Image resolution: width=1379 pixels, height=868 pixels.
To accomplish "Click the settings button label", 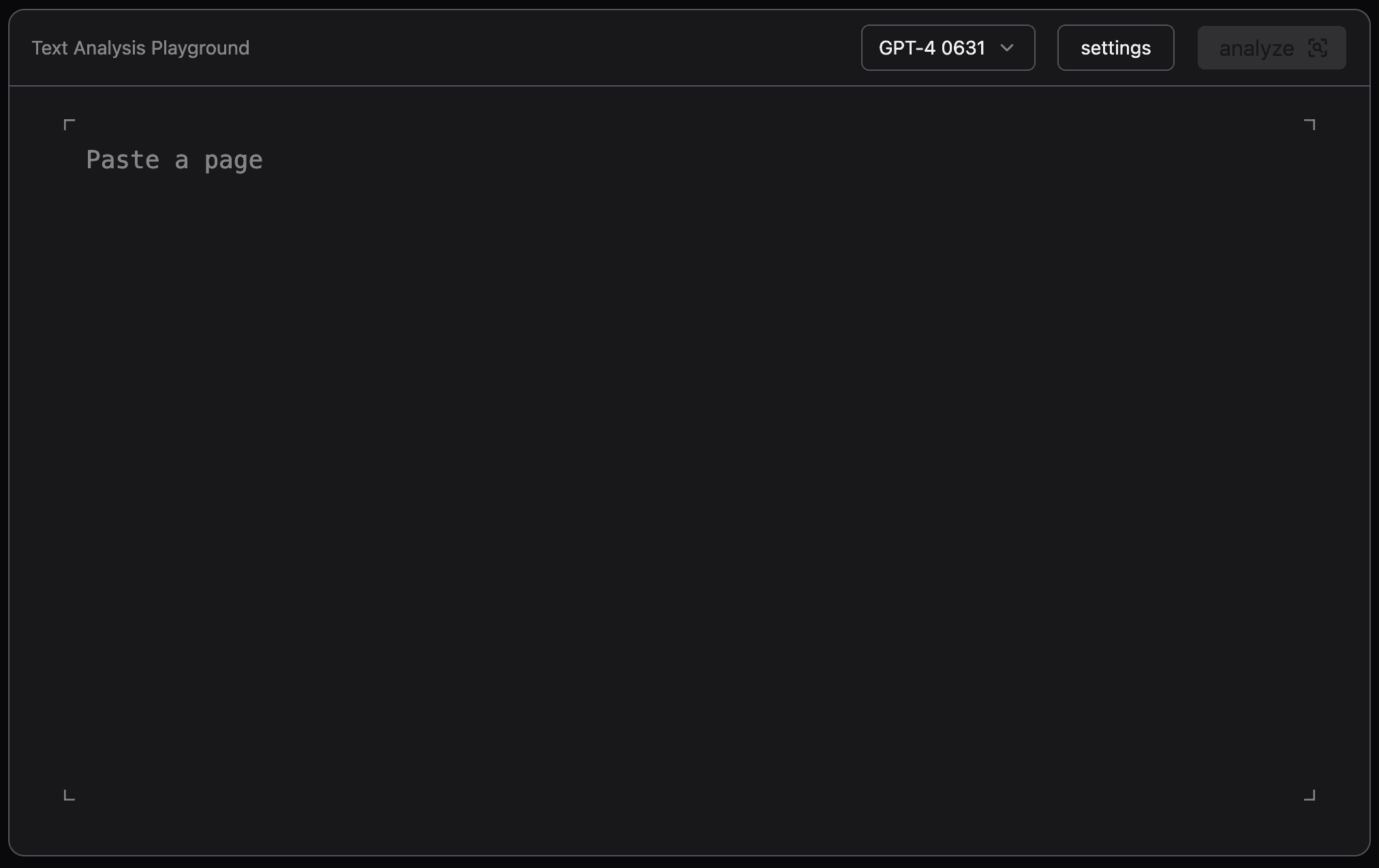I will click(1115, 48).
